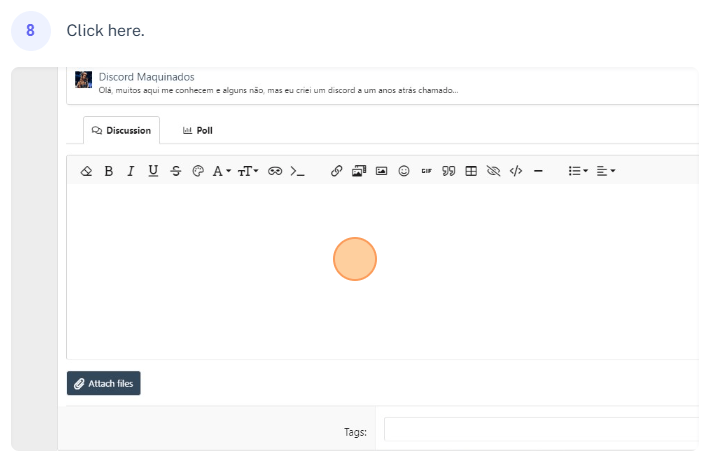707x461 pixels.
Task: Open the text color palette
Action: click(198, 171)
